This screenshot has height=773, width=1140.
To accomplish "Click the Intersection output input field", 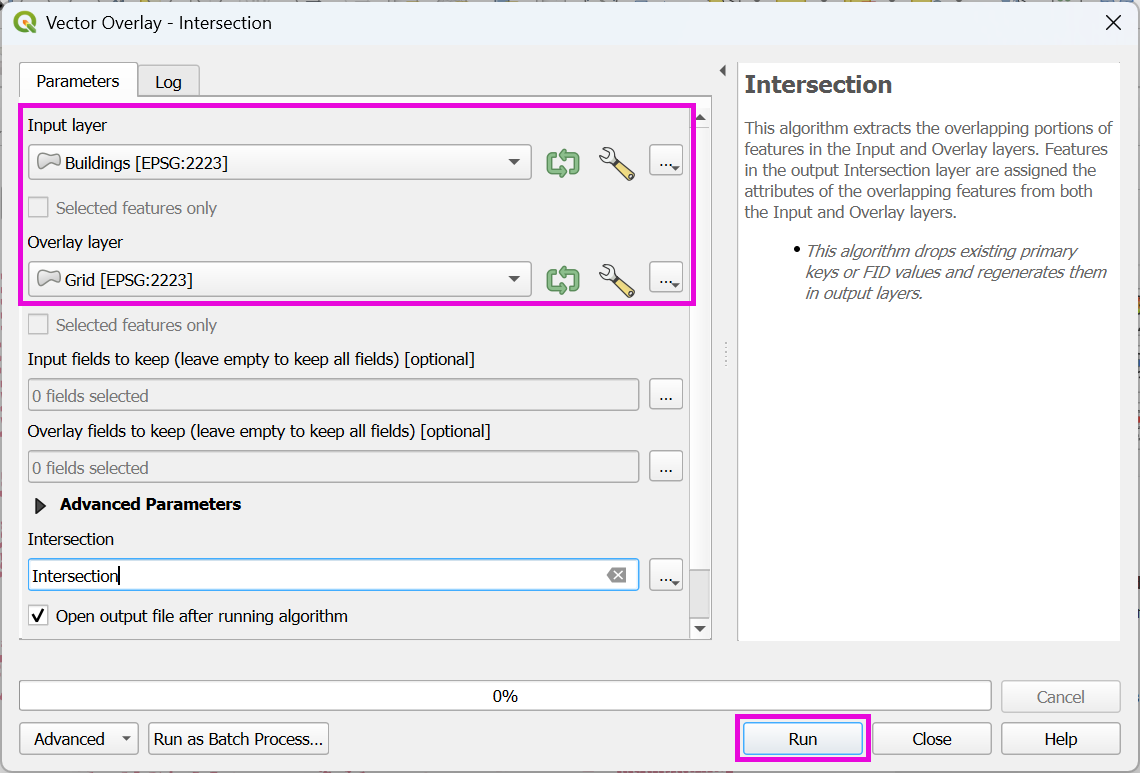I will pos(310,575).
